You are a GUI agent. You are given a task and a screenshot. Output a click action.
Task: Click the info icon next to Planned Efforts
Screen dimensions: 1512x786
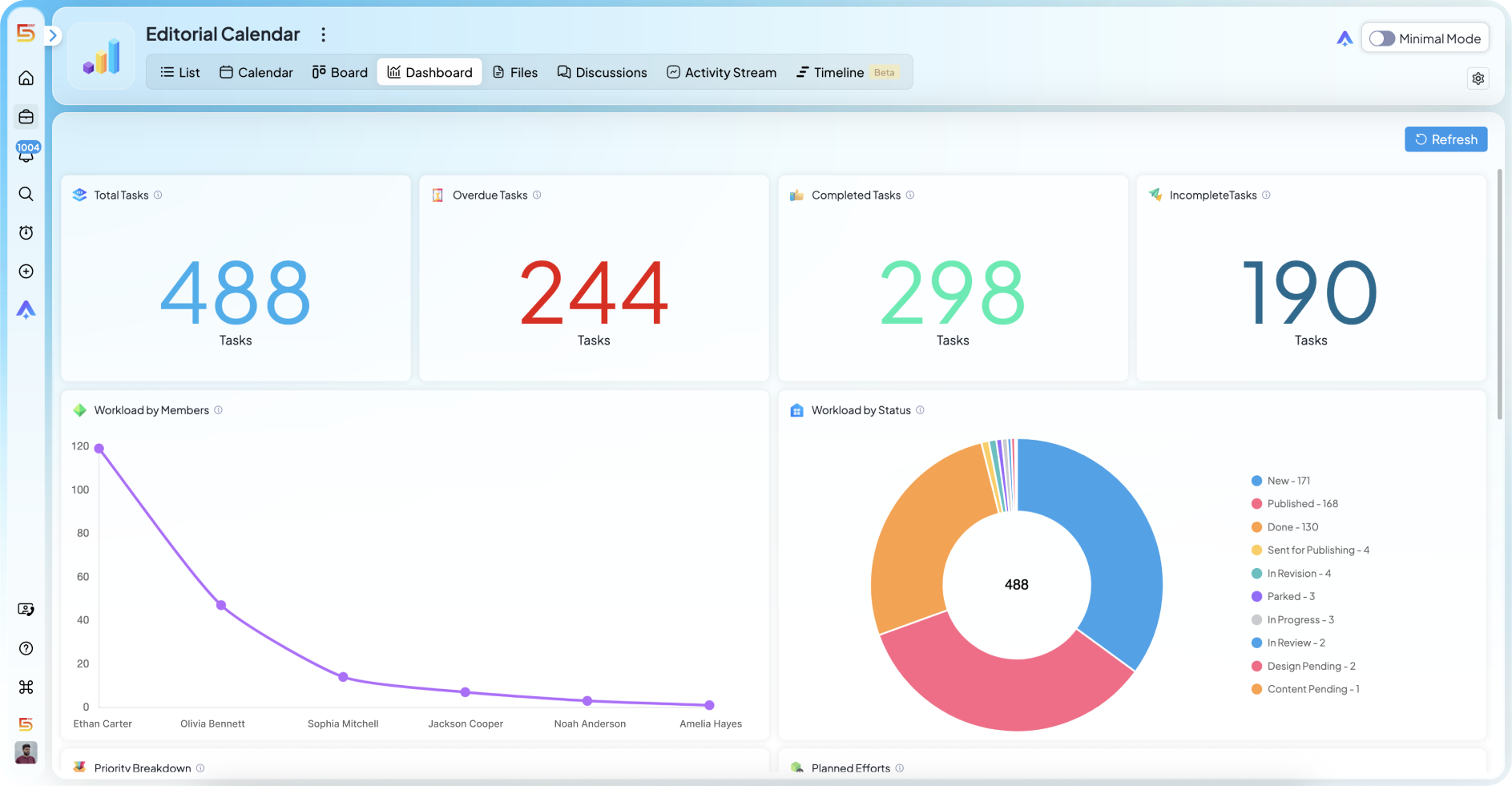point(900,768)
